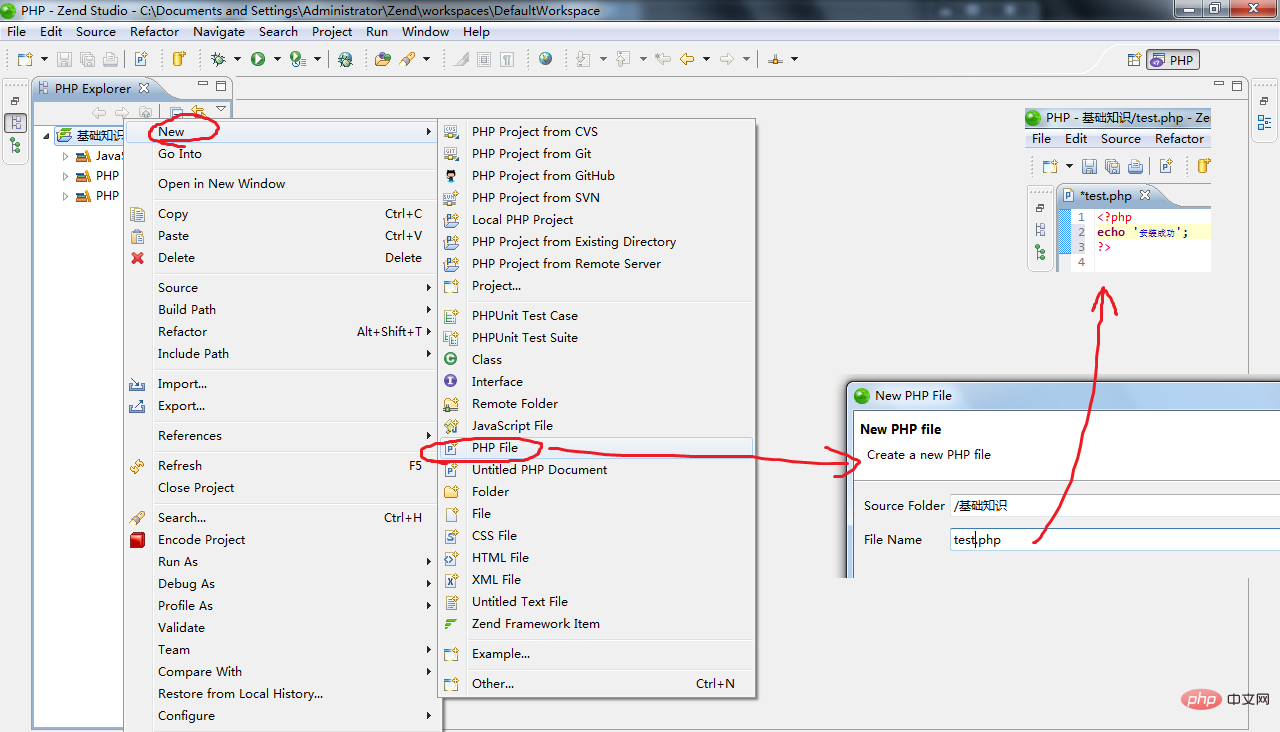The image size is (1280, 732).
Task: Select the PHP perspective button
Action: [1172, 60]
